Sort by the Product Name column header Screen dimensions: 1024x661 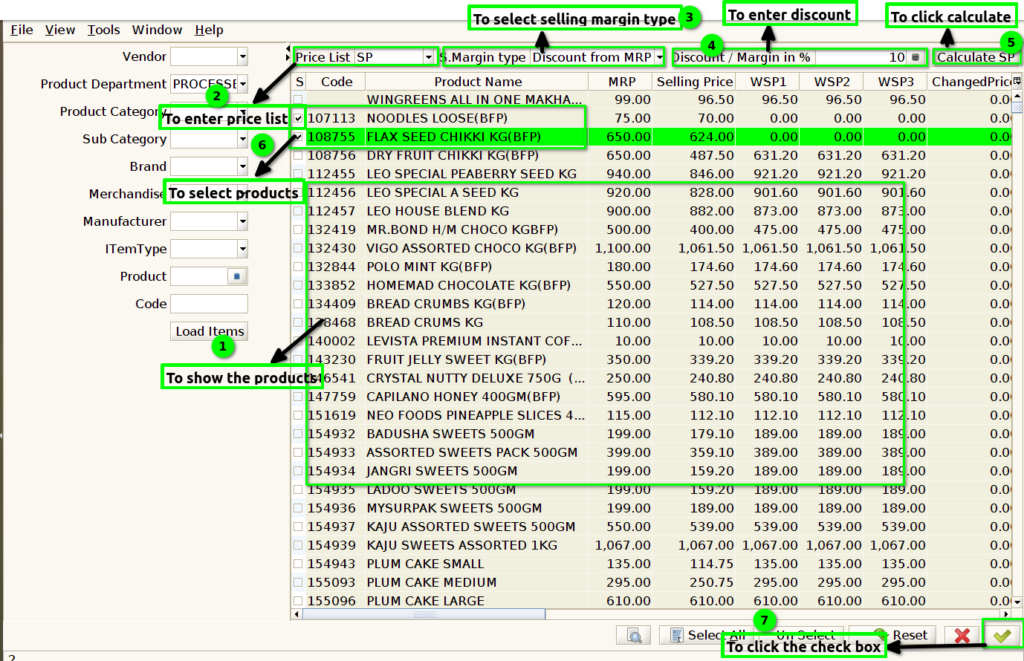(477, 82)
